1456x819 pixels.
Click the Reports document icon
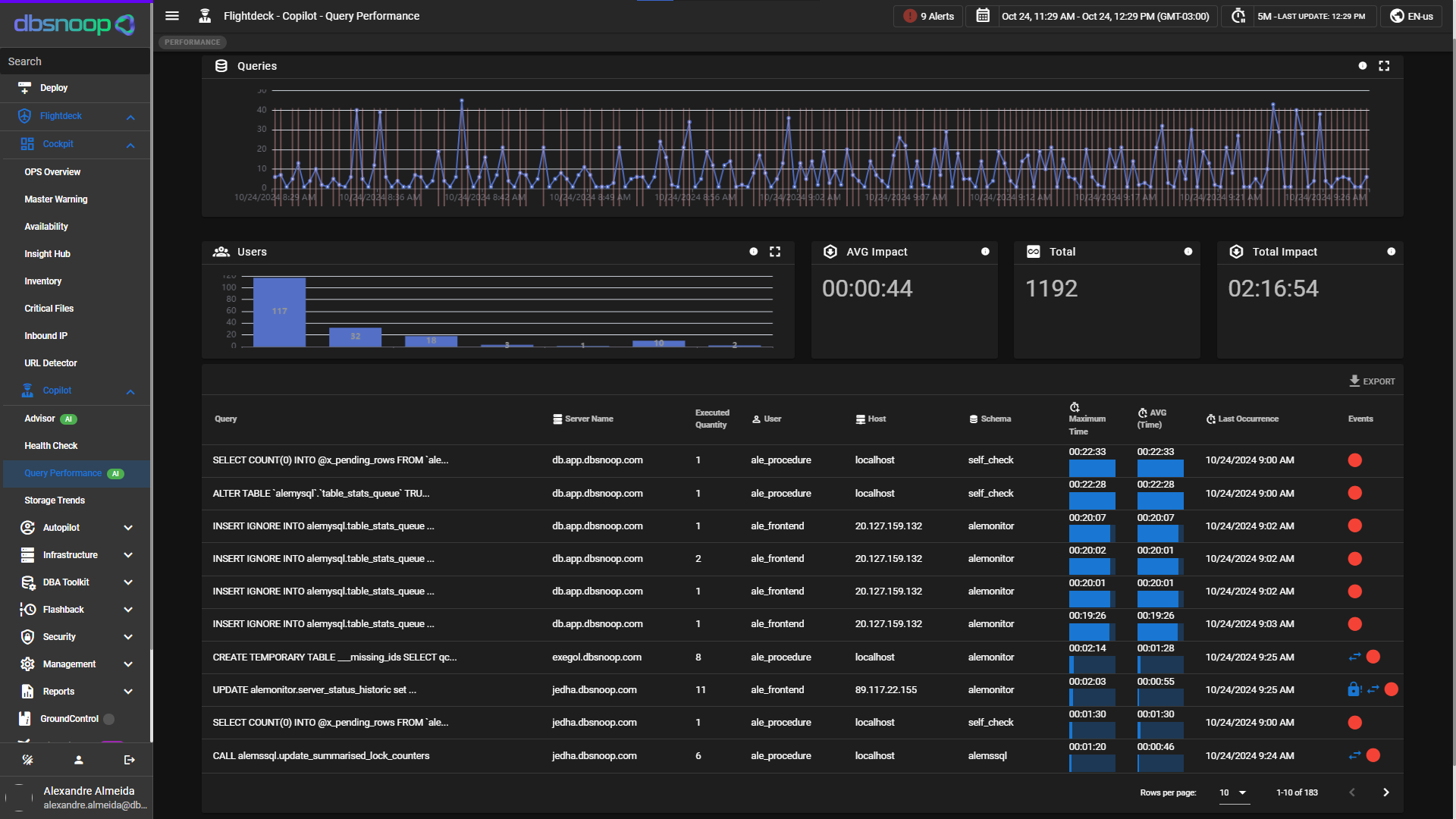pos(27,692)
